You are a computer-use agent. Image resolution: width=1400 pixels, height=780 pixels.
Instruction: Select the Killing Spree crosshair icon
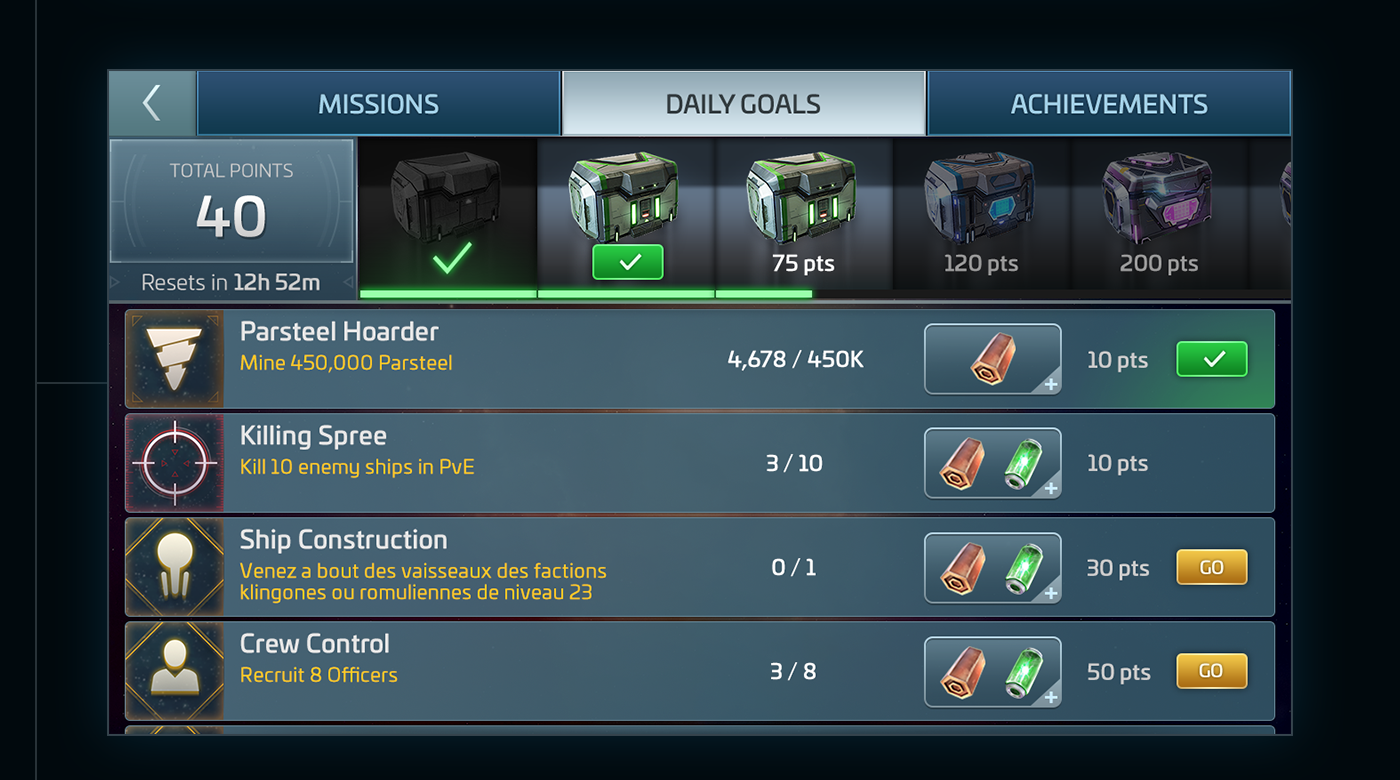(x=174, y=463)
